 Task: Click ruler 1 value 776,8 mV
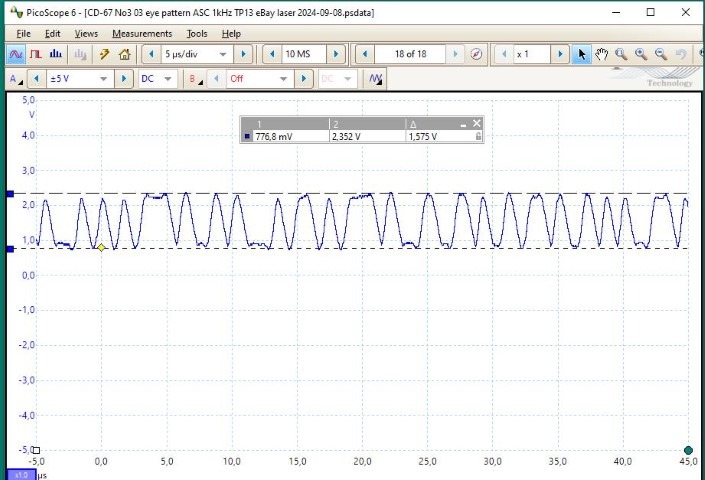point(273,137)
